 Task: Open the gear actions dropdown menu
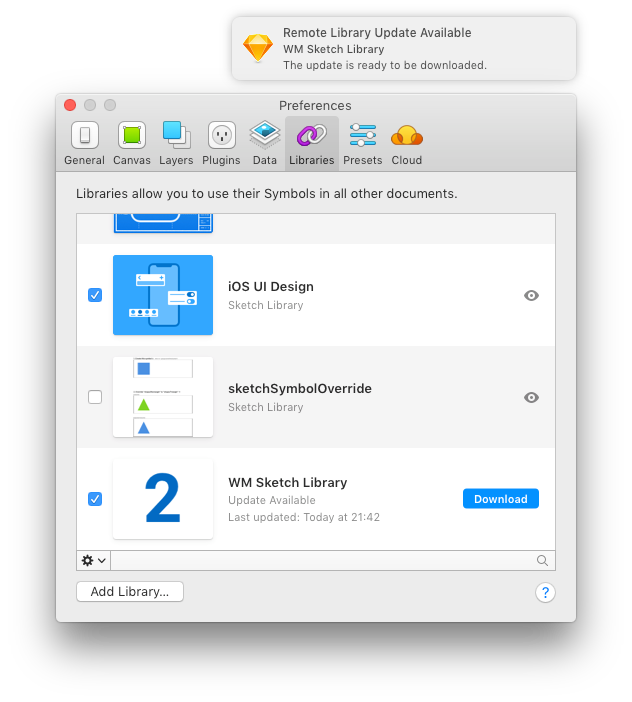pyautogui.click(x=94, y=561)
